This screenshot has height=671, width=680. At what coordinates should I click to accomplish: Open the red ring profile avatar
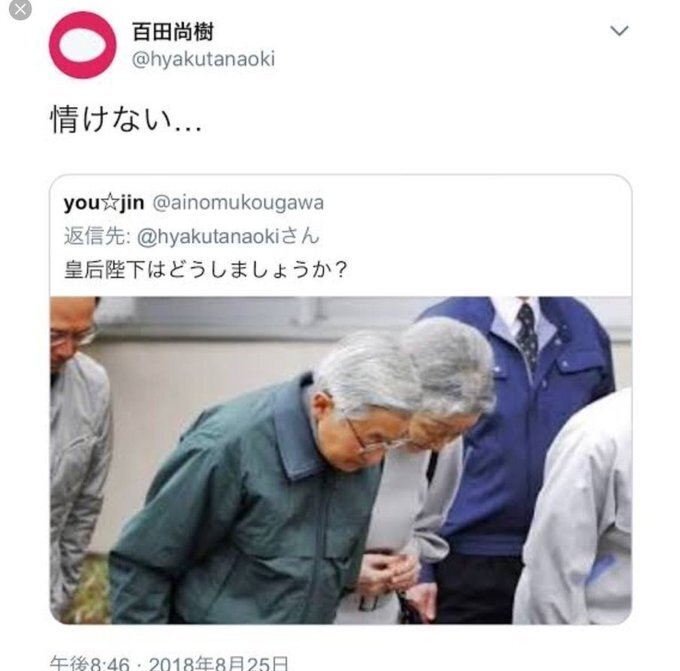pos(82,45)
